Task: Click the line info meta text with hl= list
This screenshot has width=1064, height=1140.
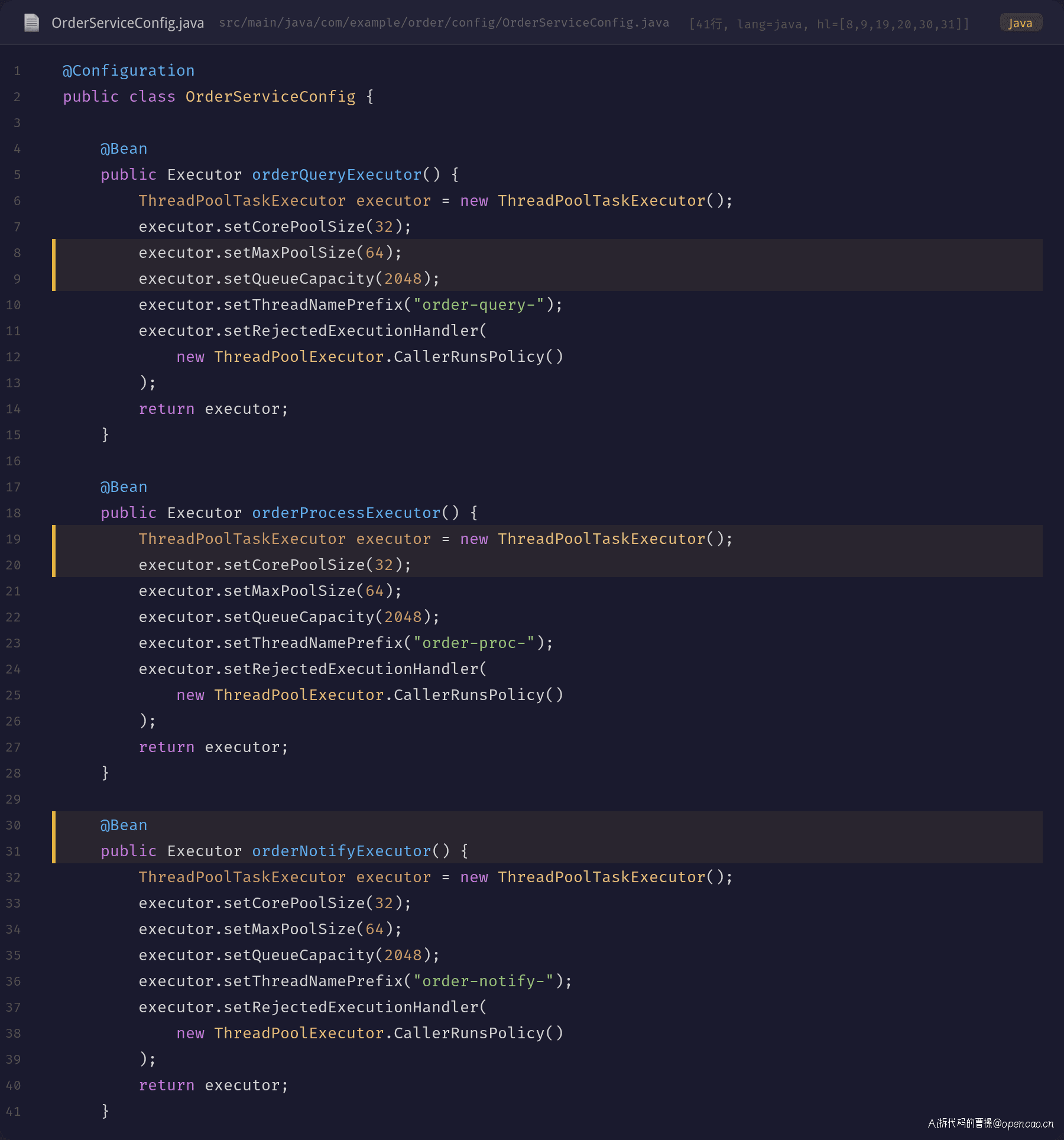Action: tap(829, 24)
